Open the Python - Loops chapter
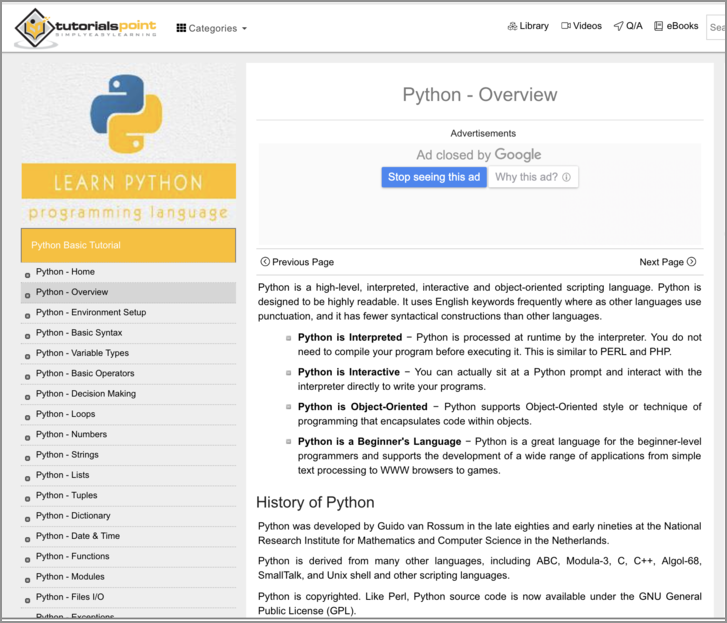Viewport: 727px width, 623px height. [x=66, y=414]
